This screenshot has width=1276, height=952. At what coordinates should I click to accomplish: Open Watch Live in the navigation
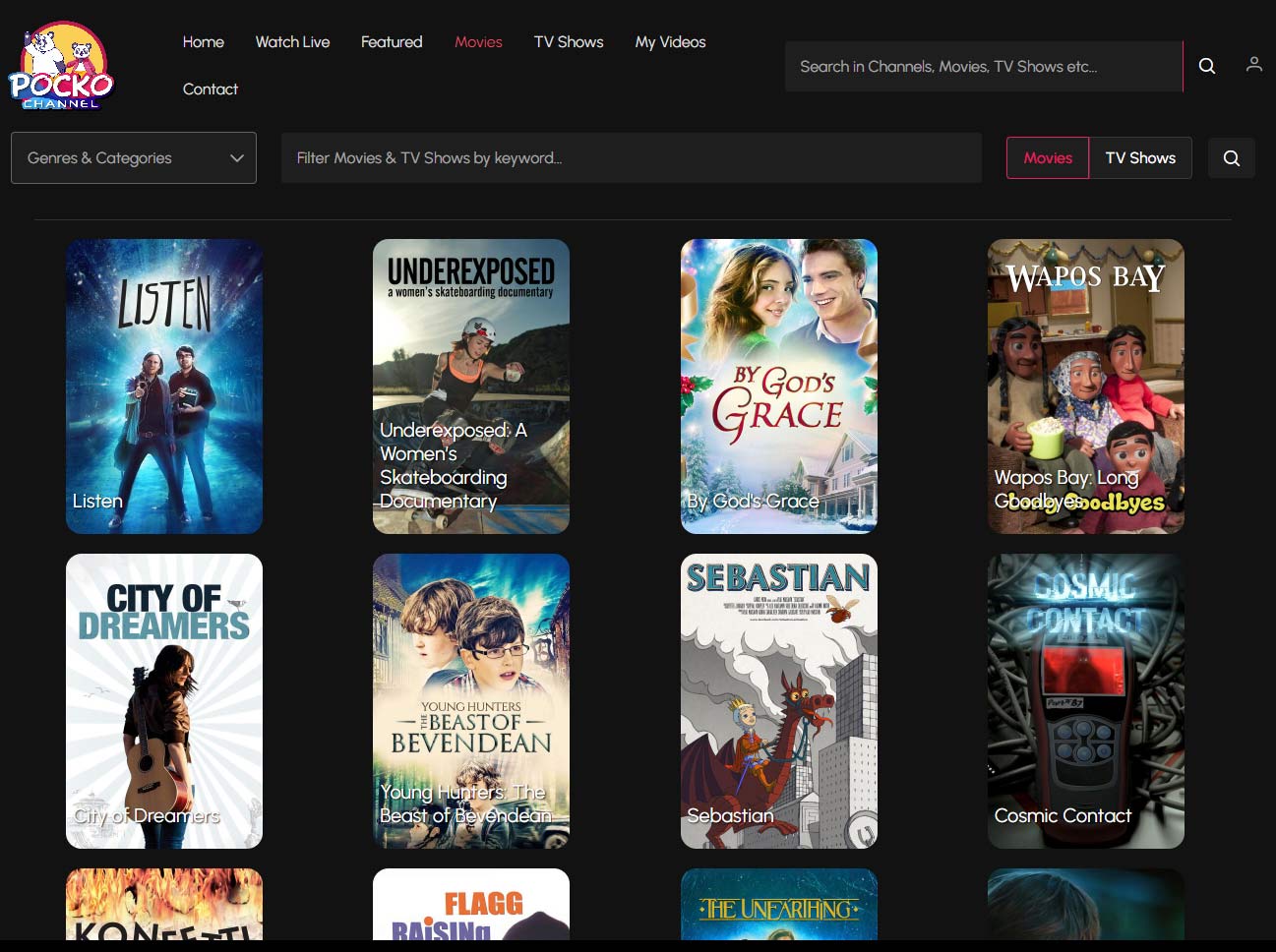tap(292, 42)
